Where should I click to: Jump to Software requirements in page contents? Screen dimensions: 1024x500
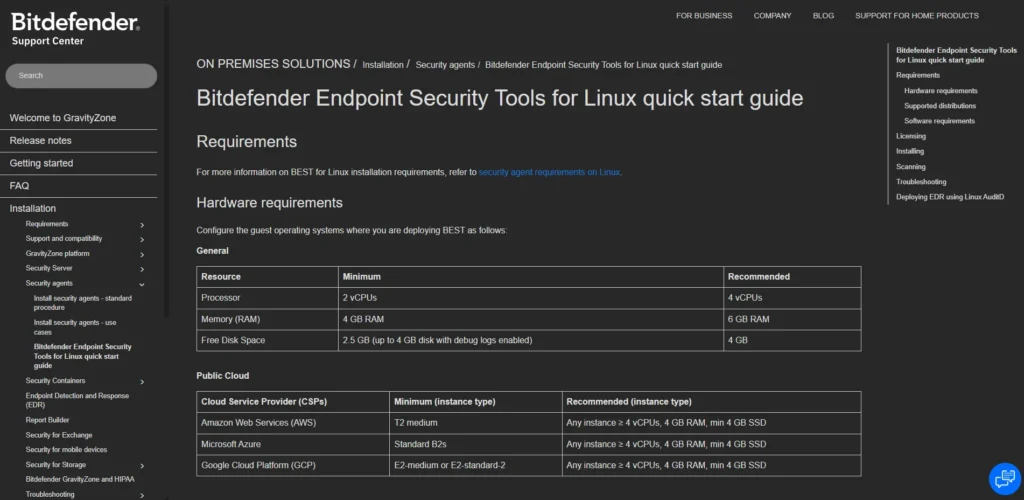click(x=939, y=121)
